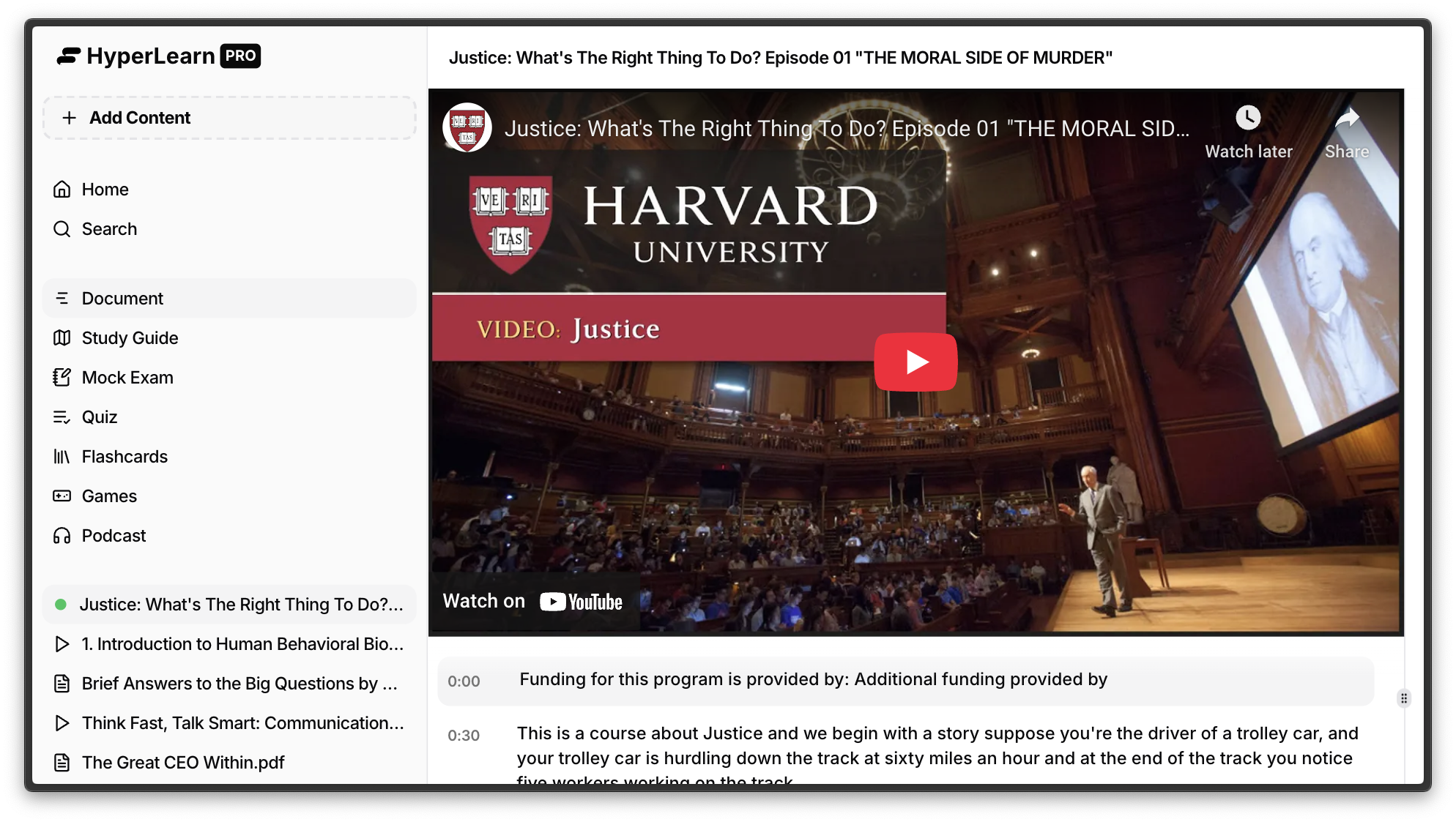The image size is (1456, 822).
Task: Click the page title about Episode 01
Action: pyautogui.click(x=781, y=58)
